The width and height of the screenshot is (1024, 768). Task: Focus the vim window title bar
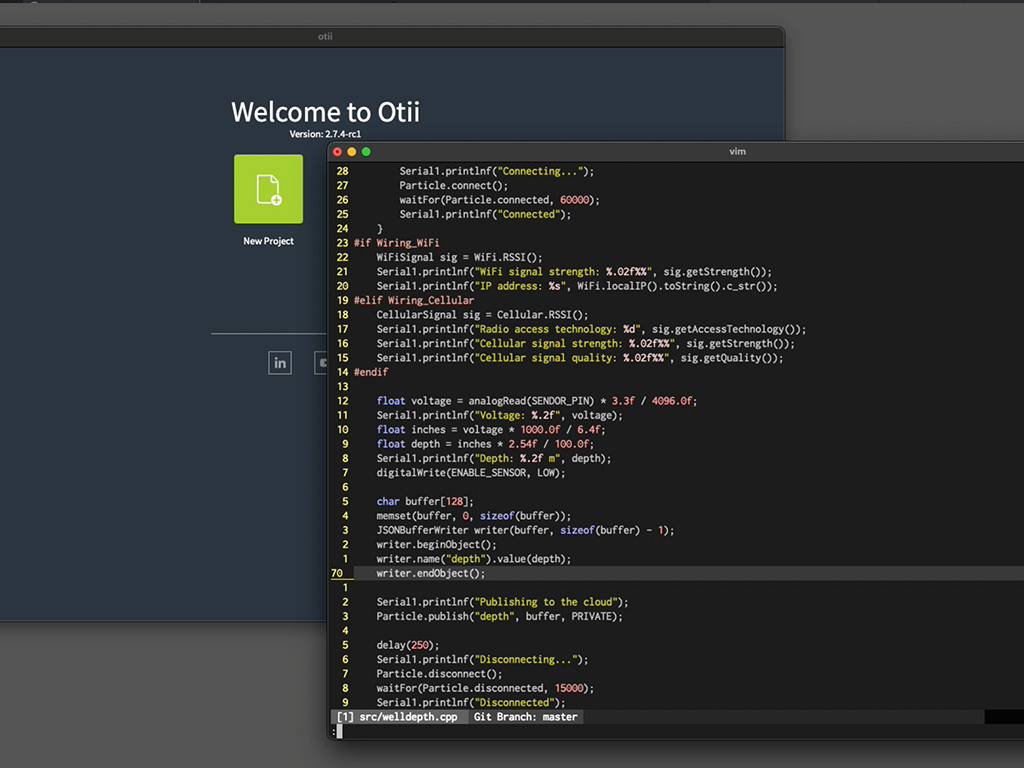[x=737, y=152]
